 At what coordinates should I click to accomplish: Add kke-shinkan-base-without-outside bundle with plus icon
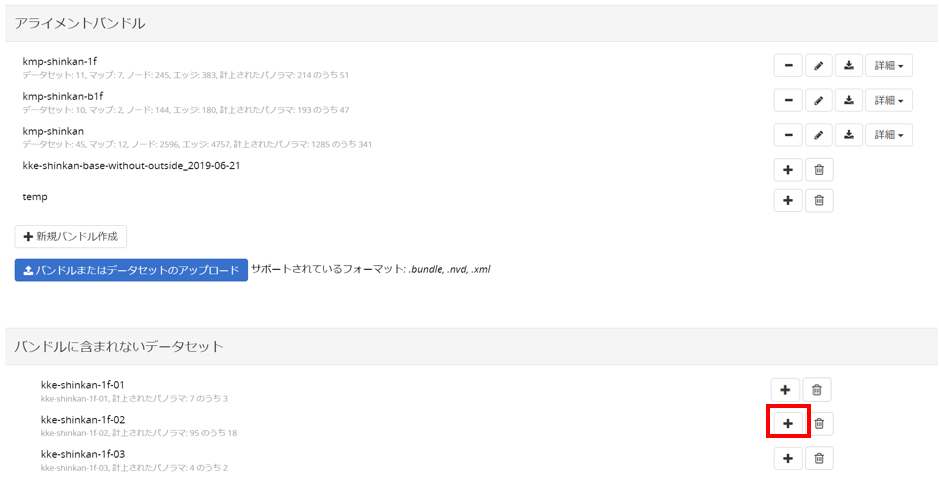(788, 170)
